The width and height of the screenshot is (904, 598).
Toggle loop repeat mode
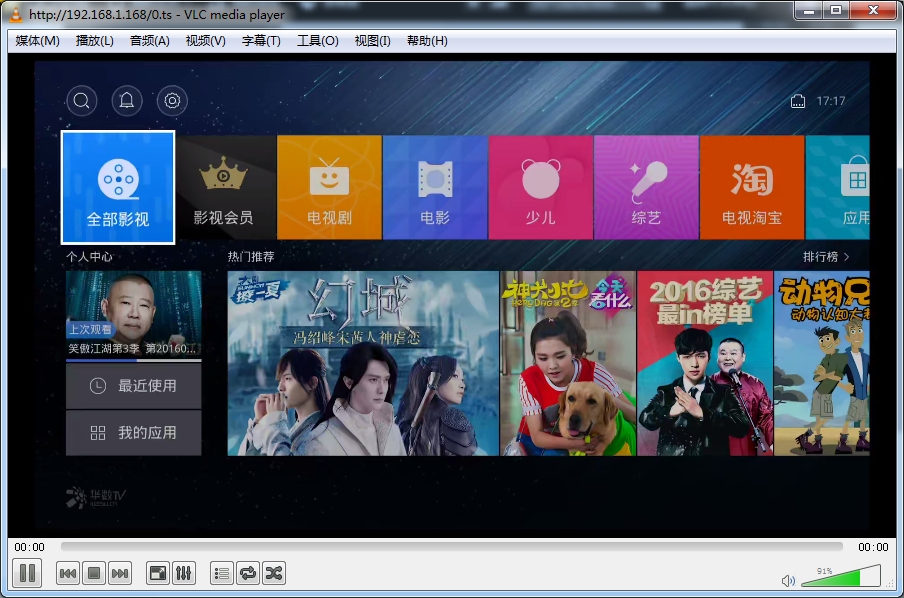click(248, 573)
